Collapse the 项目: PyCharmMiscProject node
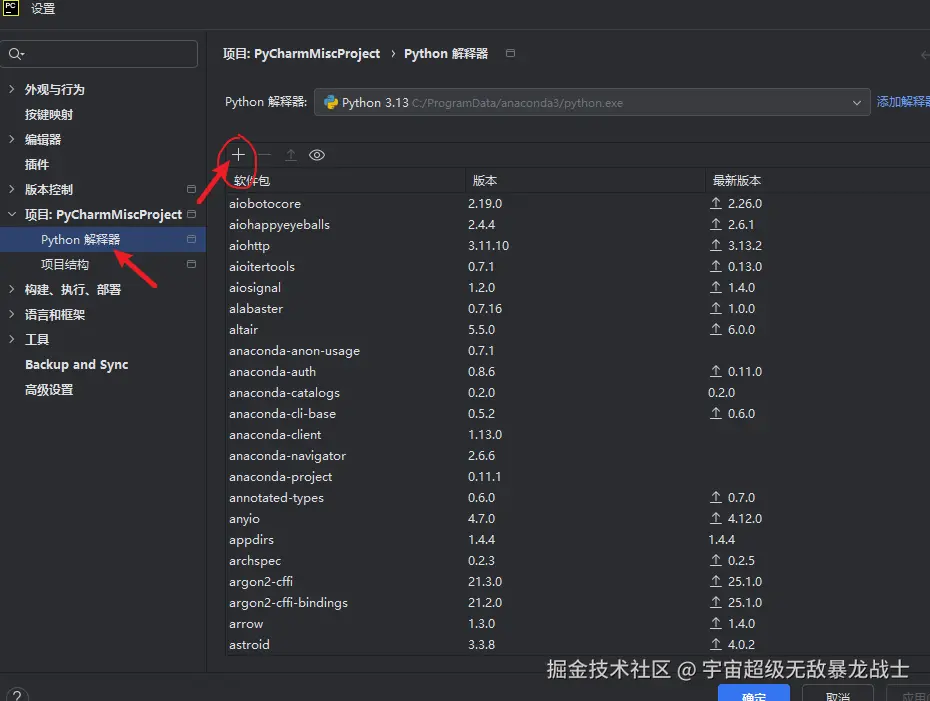This screenshot has height=701, width=930. 11,214
